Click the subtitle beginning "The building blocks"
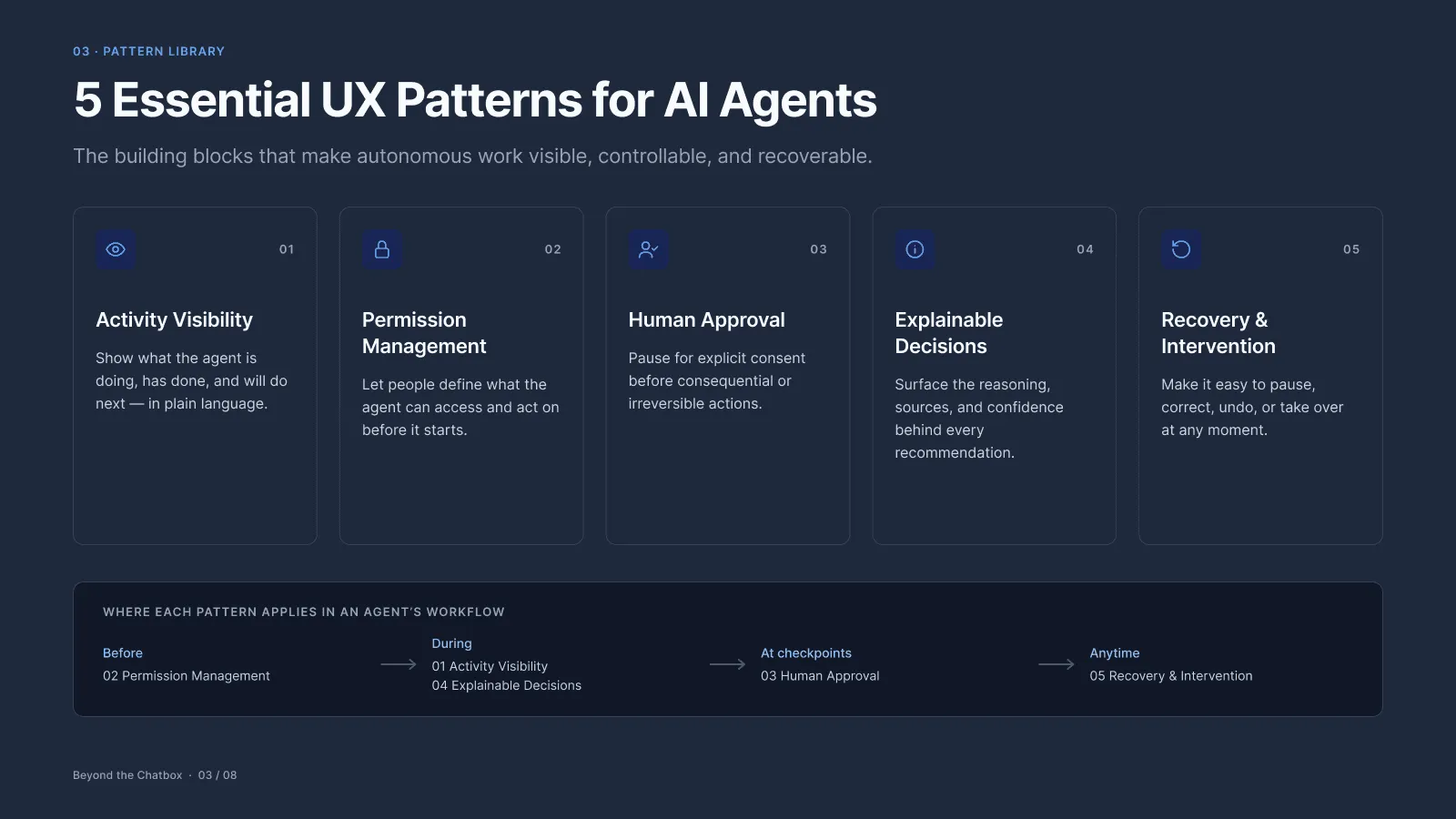The height and width of the screenshot is (819, 1456). tap(472, 157)
